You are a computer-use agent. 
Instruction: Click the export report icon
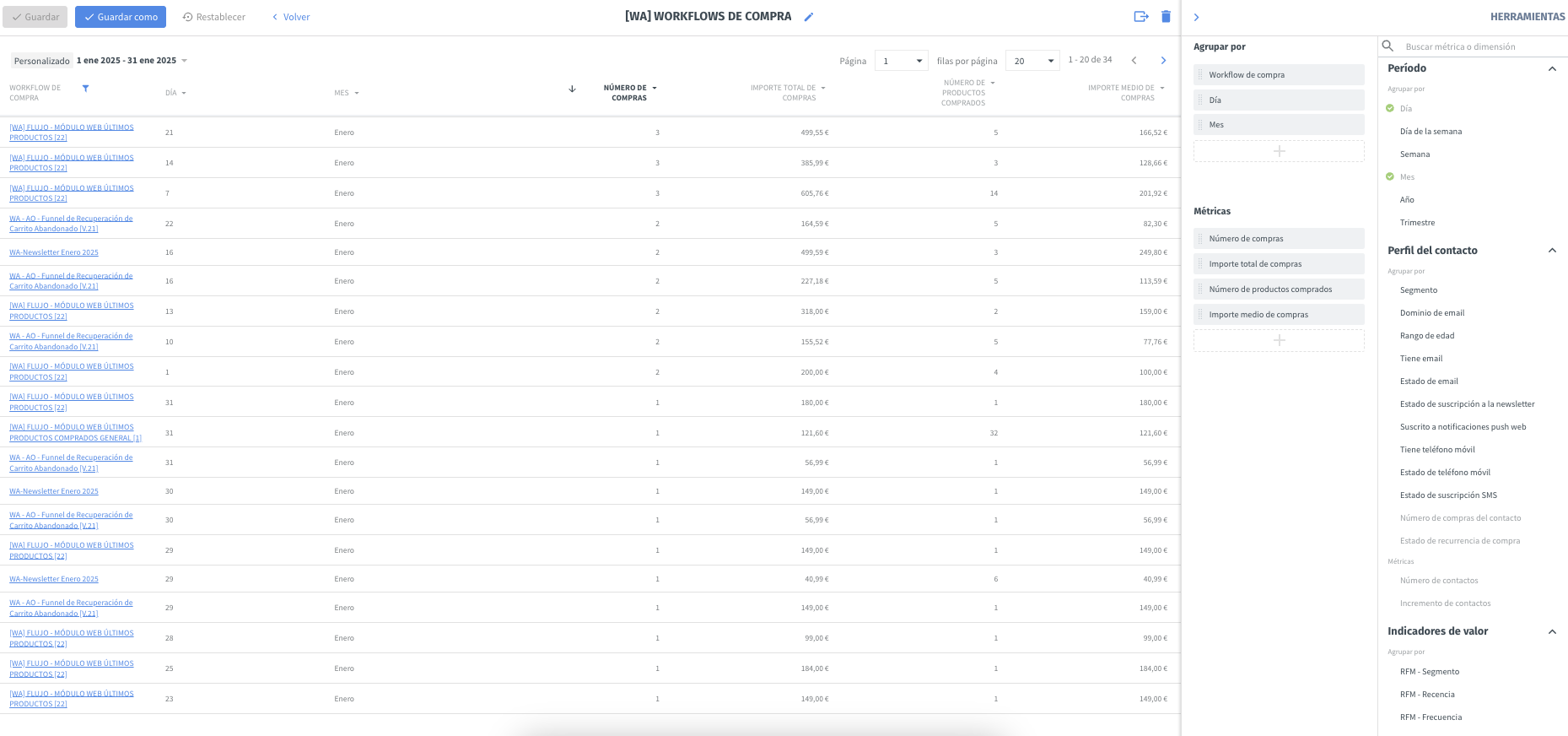[1141, 17]
